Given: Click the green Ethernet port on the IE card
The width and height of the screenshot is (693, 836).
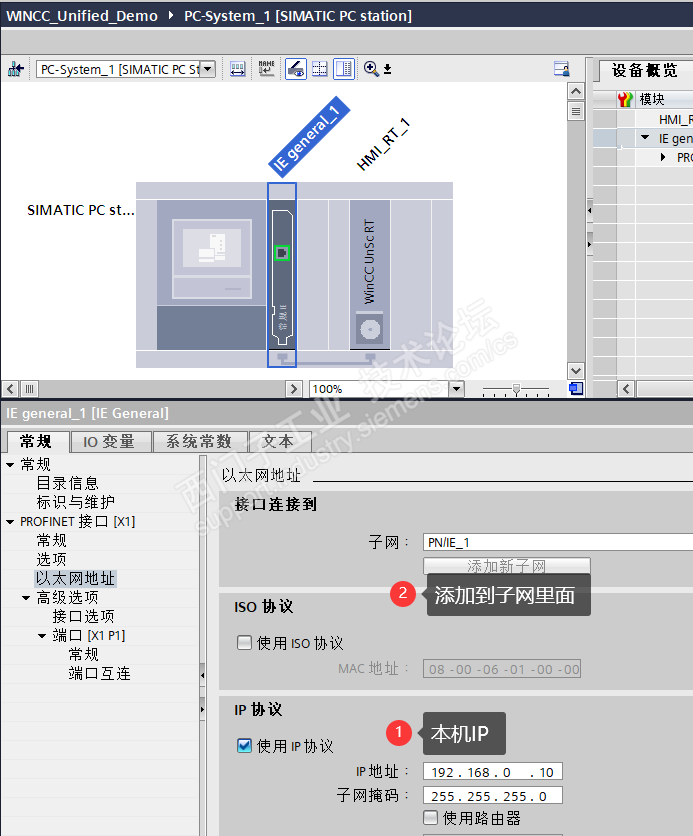Looking at the screenshot, I should coord(281,253).
